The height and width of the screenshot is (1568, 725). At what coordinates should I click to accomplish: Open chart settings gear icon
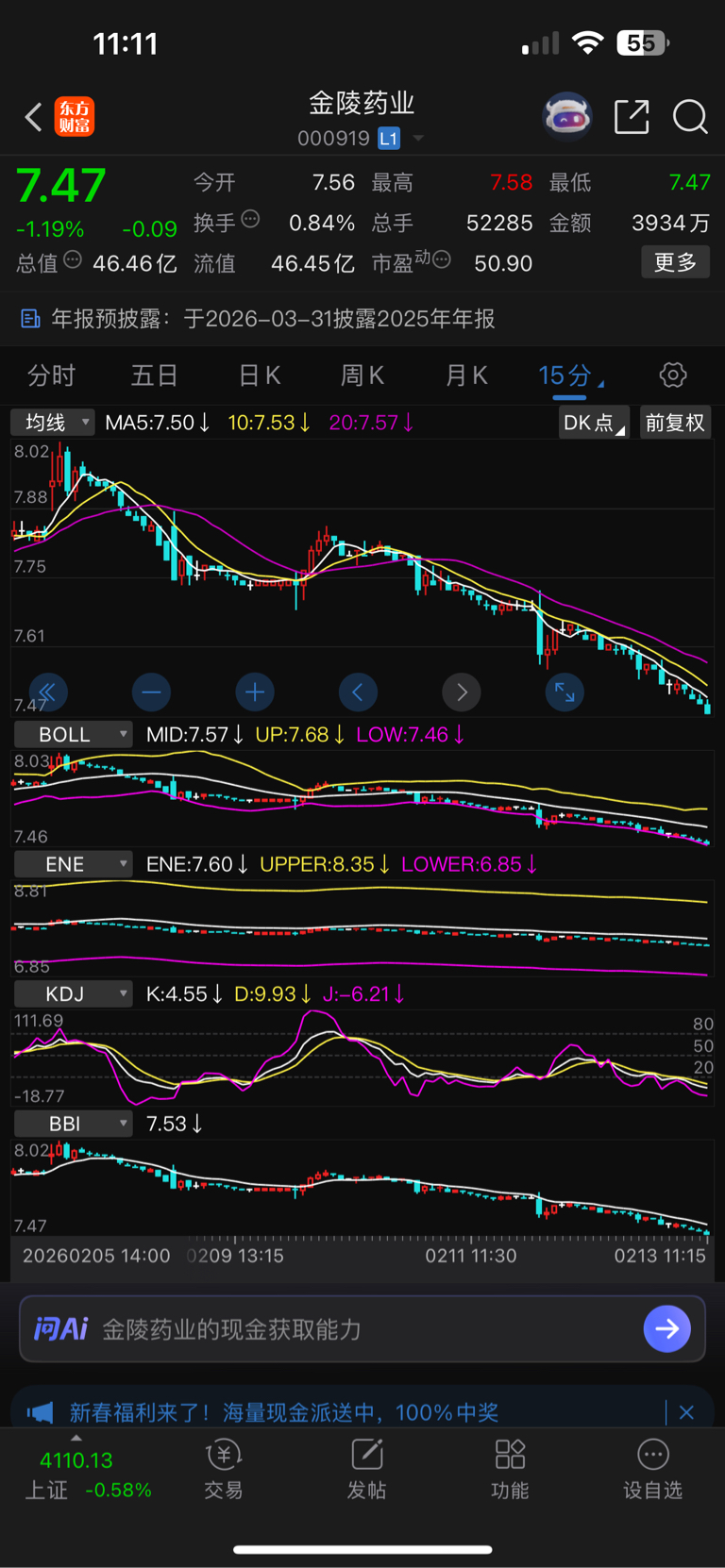(x=673, y=375)
